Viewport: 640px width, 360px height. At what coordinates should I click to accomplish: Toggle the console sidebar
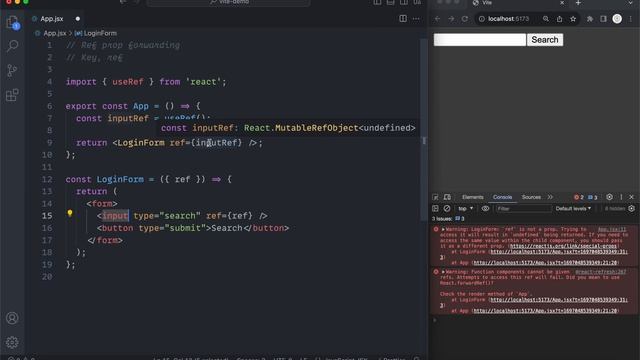[436, 209]
